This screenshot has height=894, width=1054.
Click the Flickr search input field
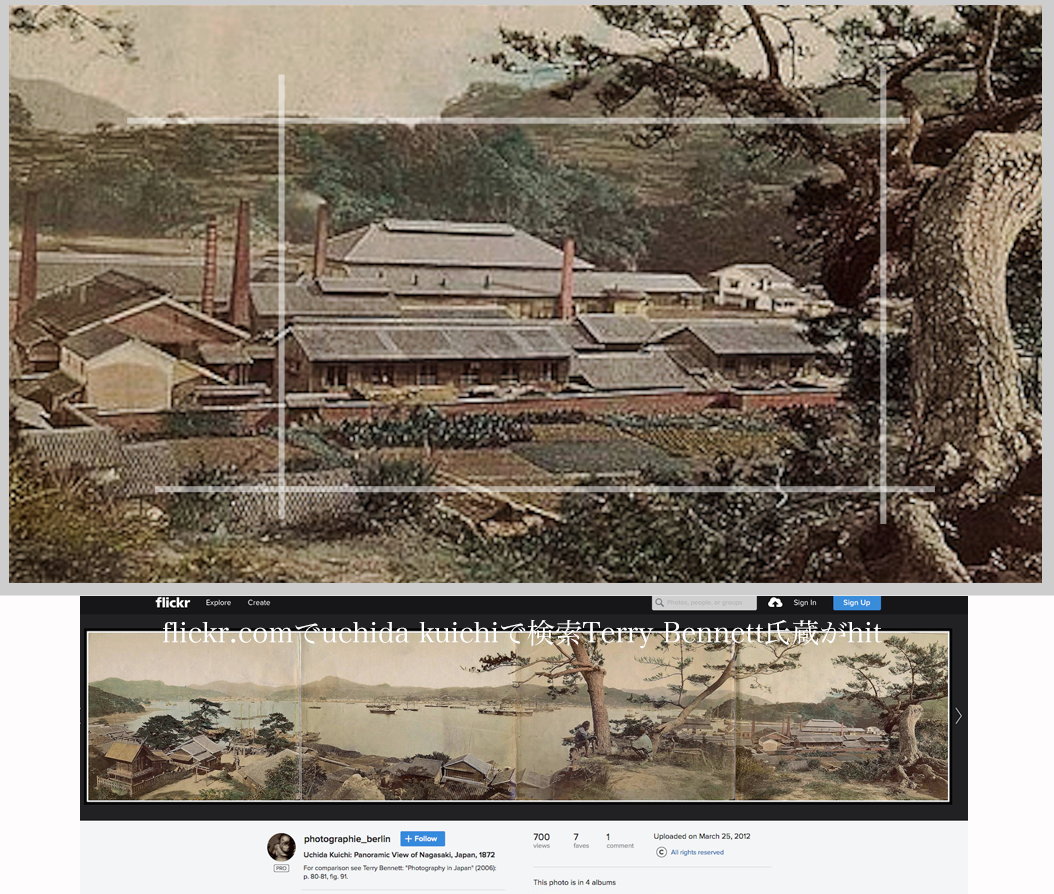point(710,603)
